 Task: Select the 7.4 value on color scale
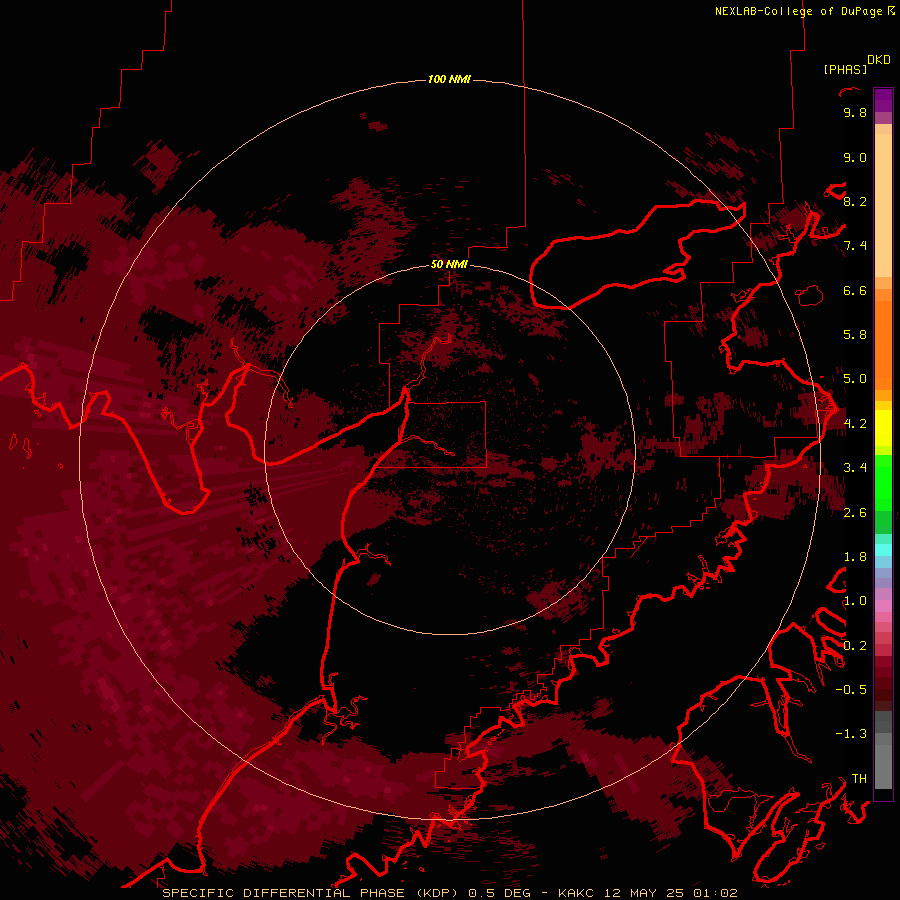(x=855, y=246)
